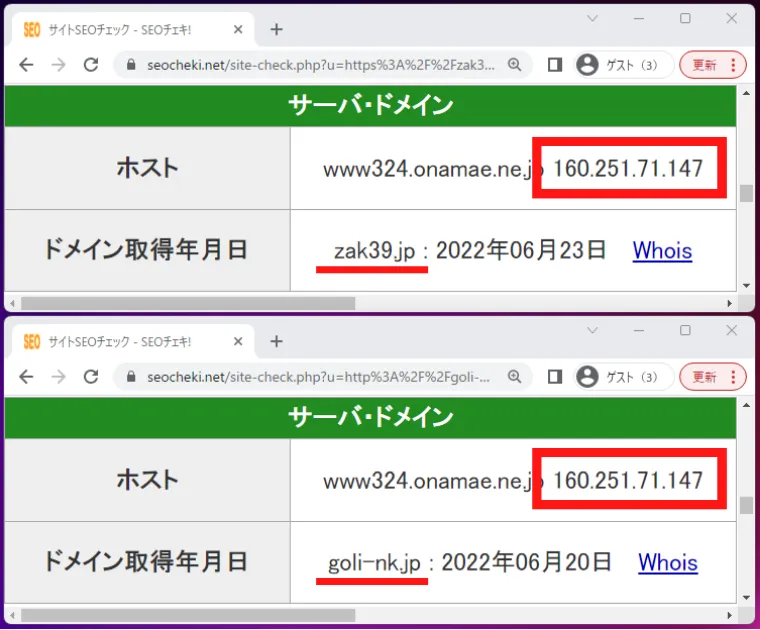The height and width of the screenshot is (630, 760).
Task: Click the address bar URL in the bottom window
Action: click(x=320, y=377)
